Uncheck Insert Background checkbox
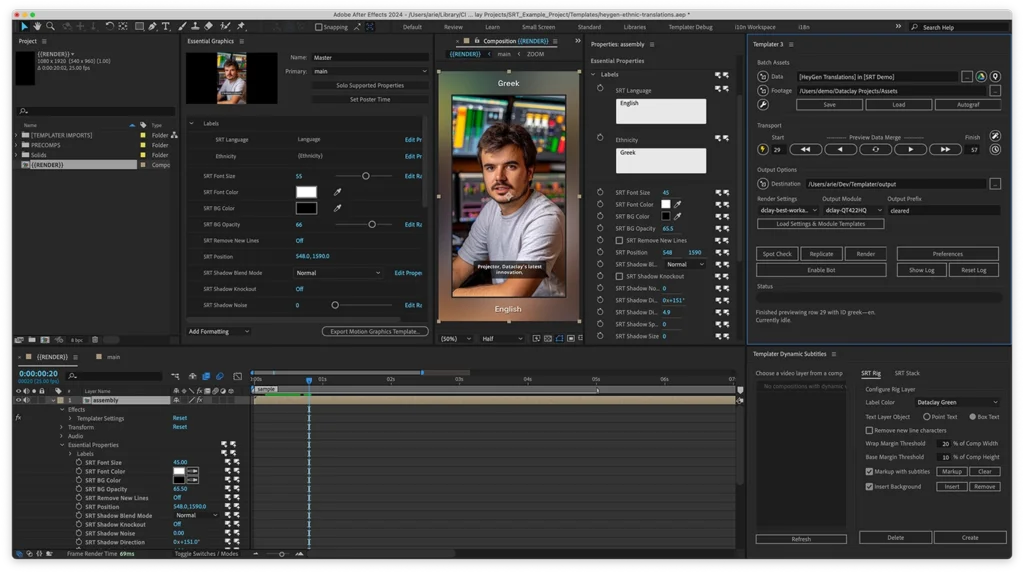Image resolution: width=1024 pixels, height=573 pixels. (869, 486)
